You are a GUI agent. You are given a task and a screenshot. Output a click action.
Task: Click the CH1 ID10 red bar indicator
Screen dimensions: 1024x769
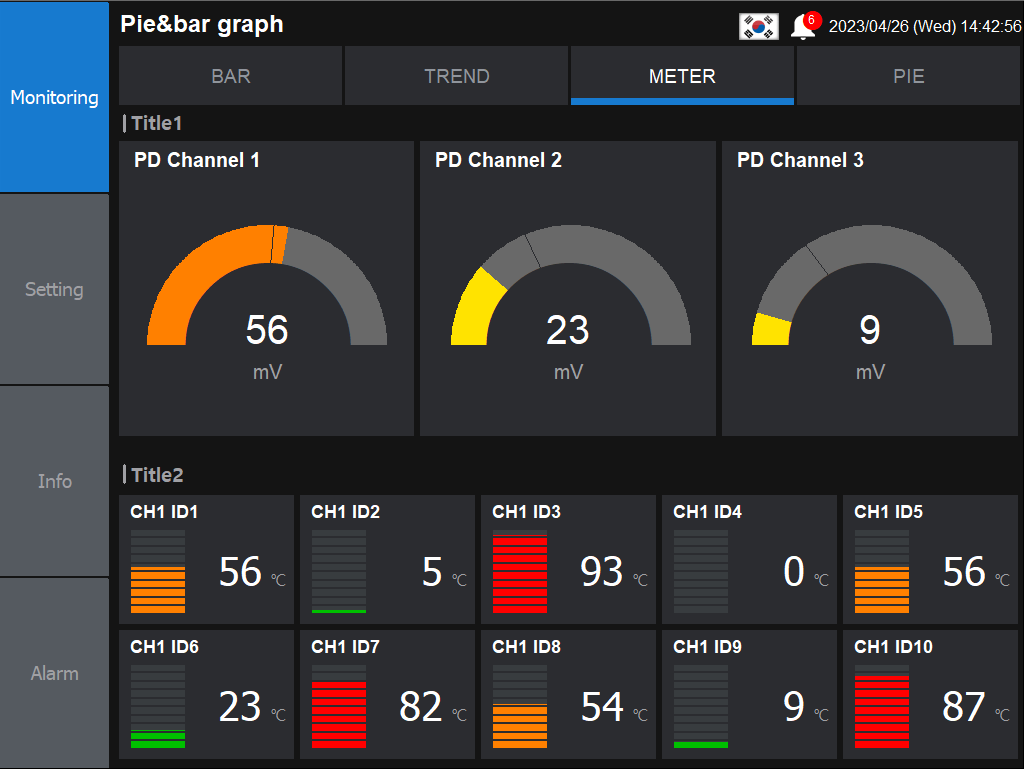point(882,707)
